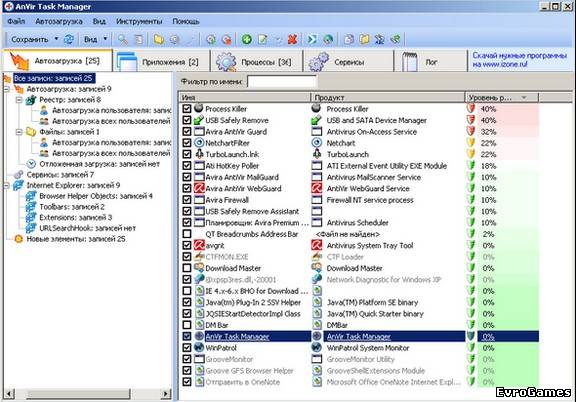This screenshot has width=576, height=402.
Task: Switch to the Процессы [36] tab
Action: (256, 61)
